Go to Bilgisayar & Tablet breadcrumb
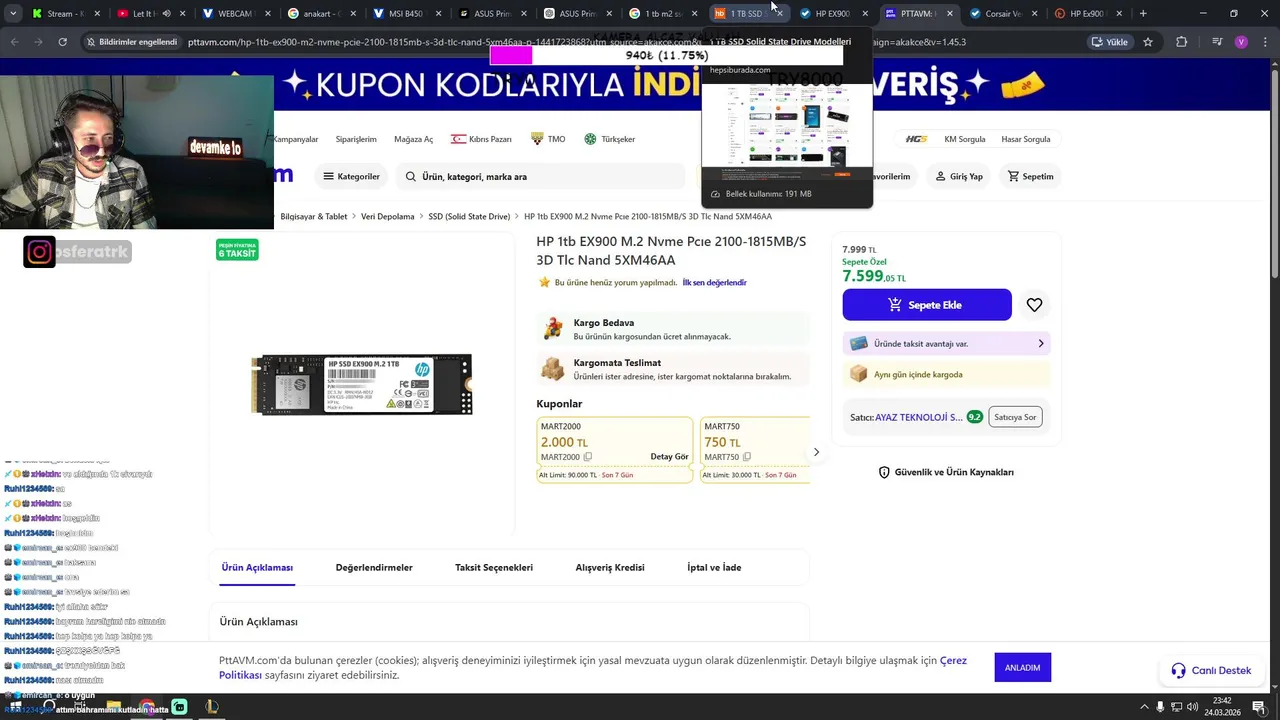The image size is (1280, 720). pos(314,216)
